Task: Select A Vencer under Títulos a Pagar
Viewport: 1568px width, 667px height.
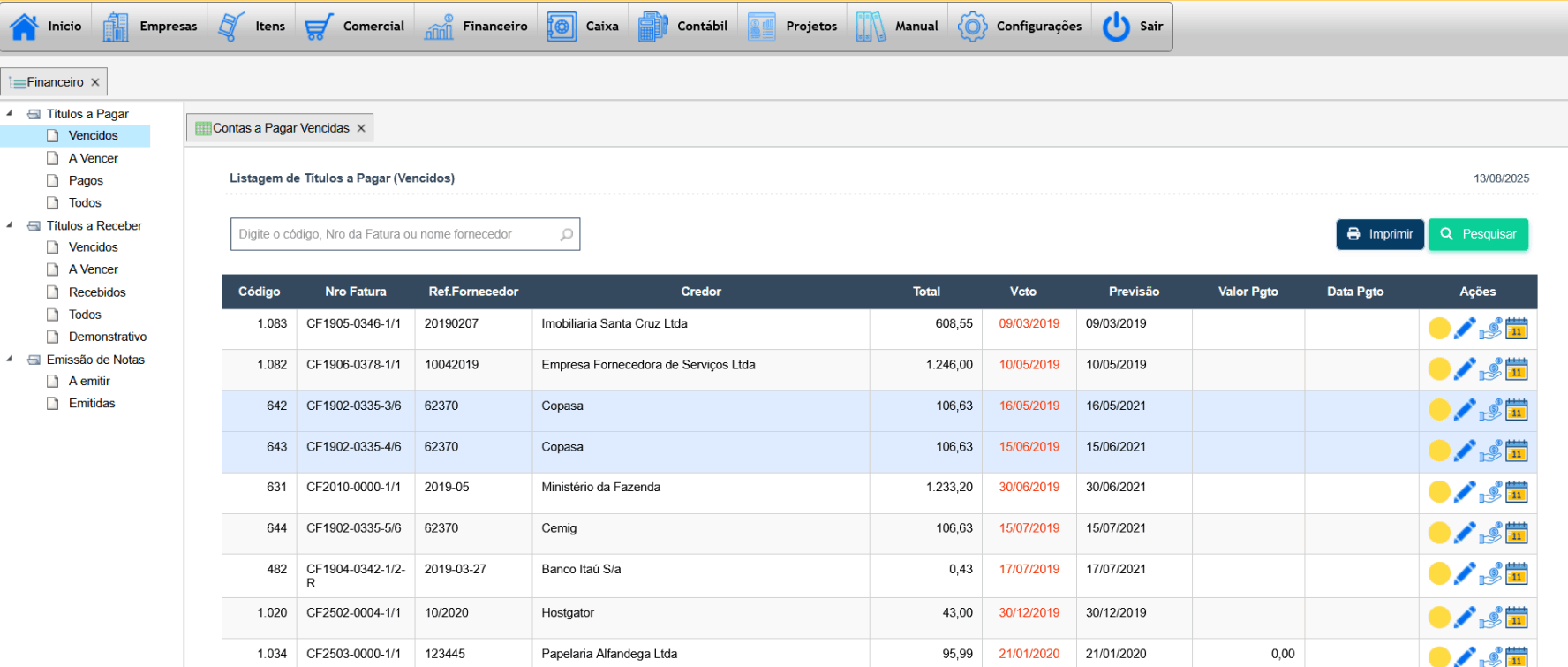Action: [93, 158]
